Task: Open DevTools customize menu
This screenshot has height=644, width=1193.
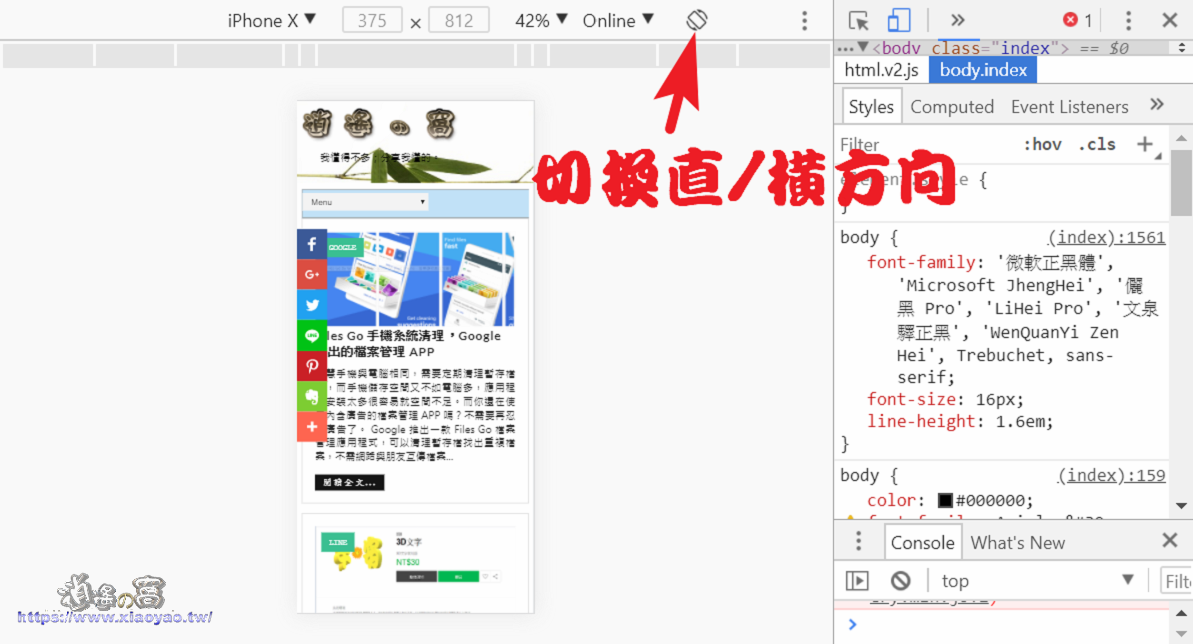Action: [1128, 21]
